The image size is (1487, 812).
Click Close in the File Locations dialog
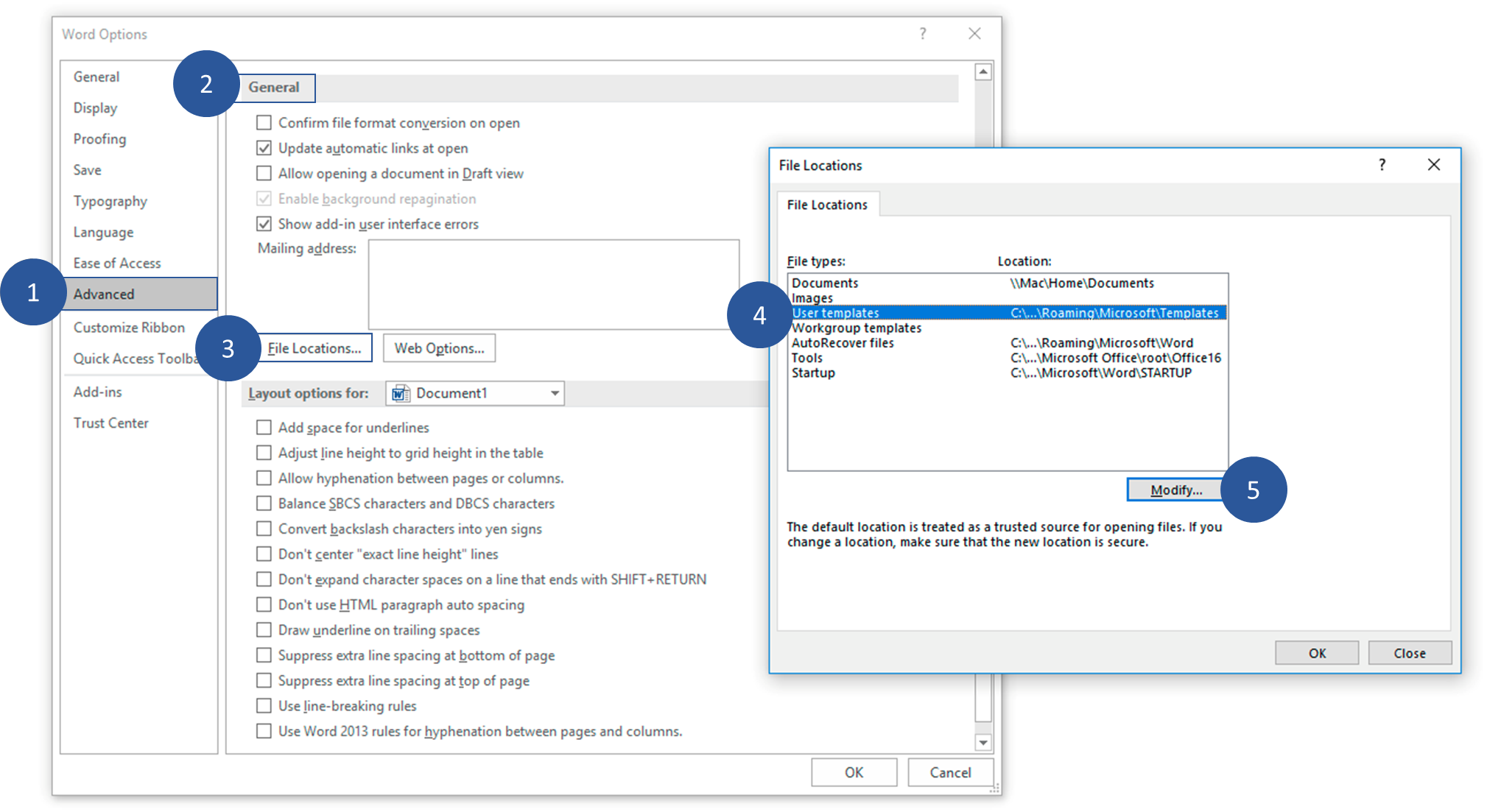[1409, 651]
